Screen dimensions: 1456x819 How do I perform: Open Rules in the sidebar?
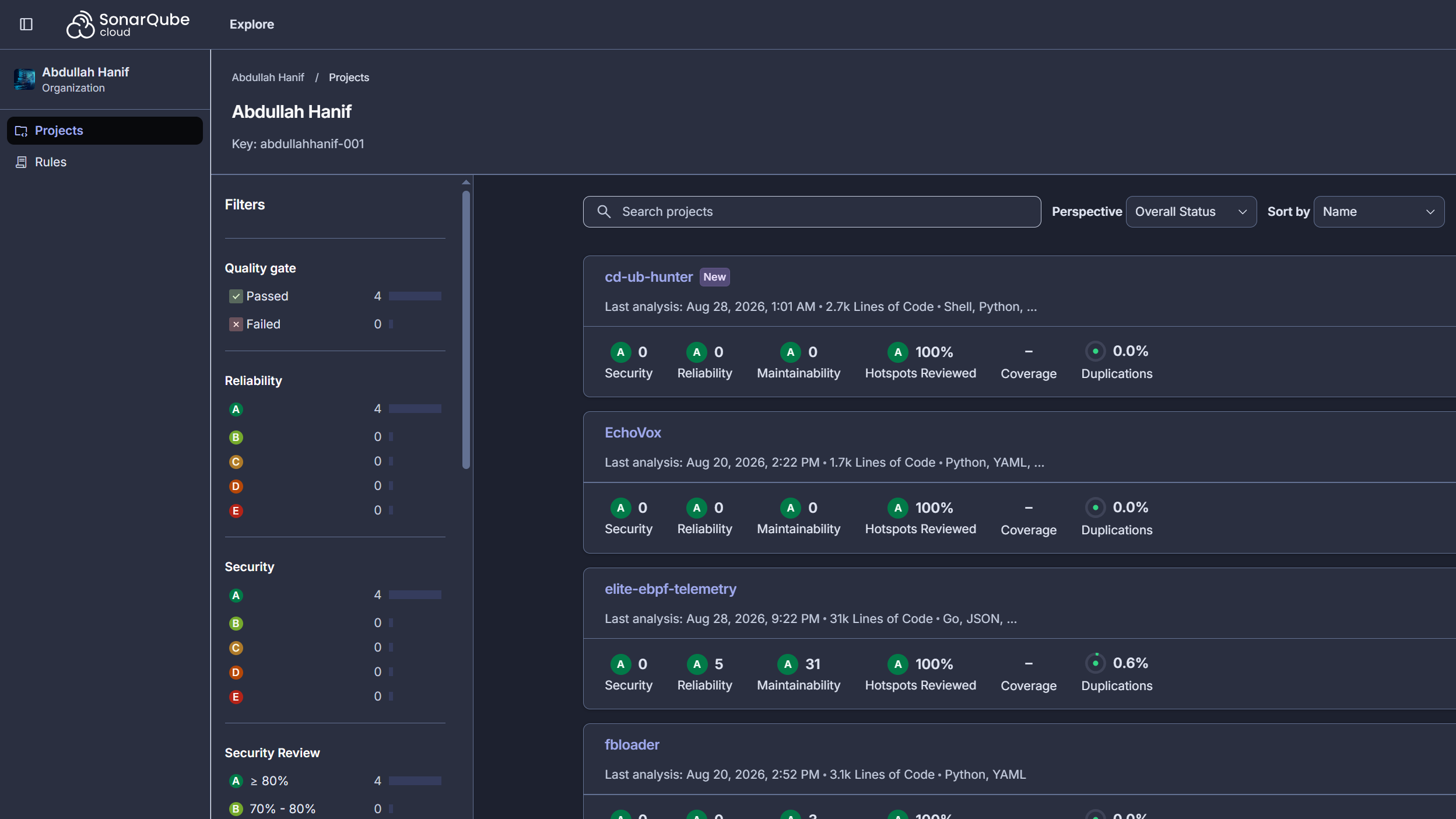pos(105,162)
